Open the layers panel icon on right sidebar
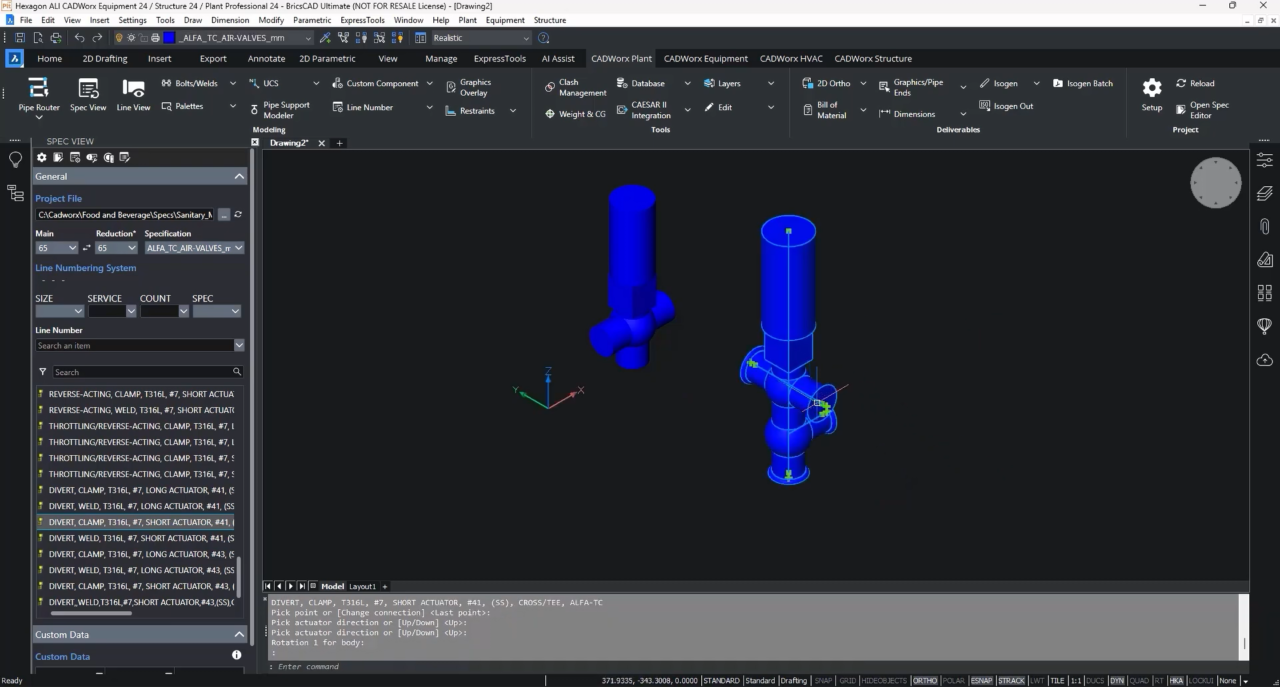 [x=1264, y=193]
